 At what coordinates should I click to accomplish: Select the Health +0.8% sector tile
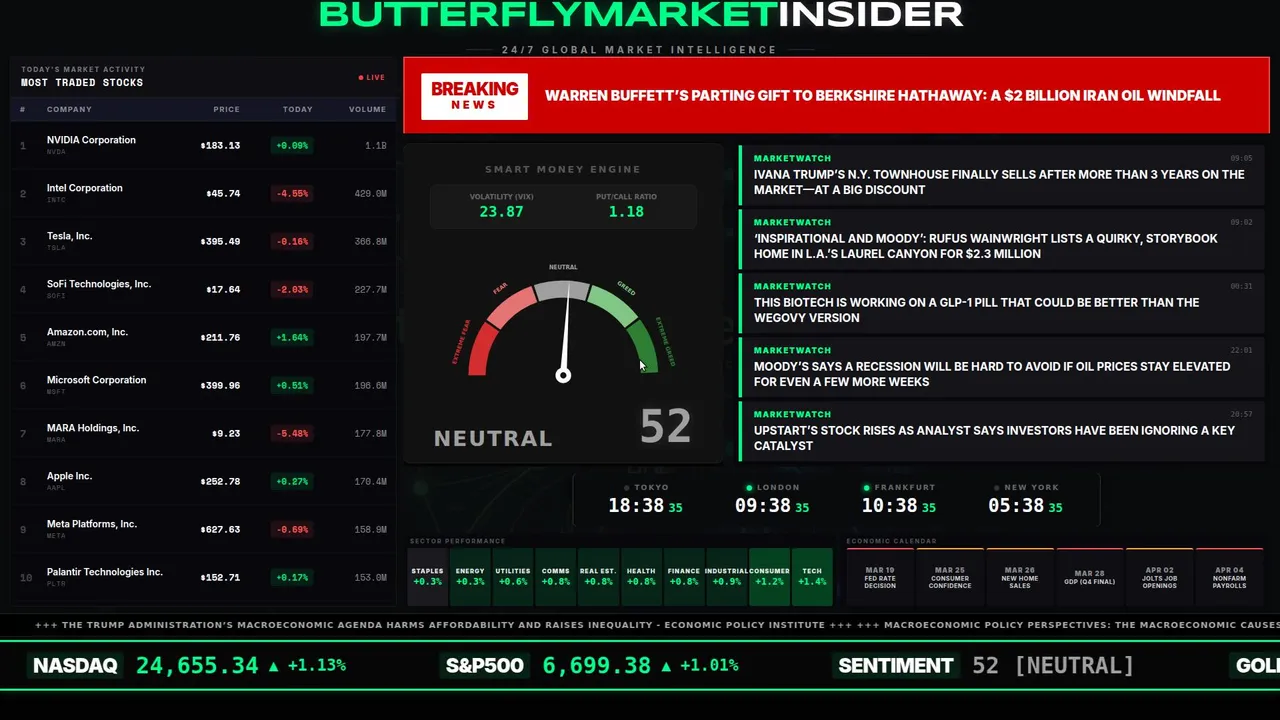click(x=641, y=577)
